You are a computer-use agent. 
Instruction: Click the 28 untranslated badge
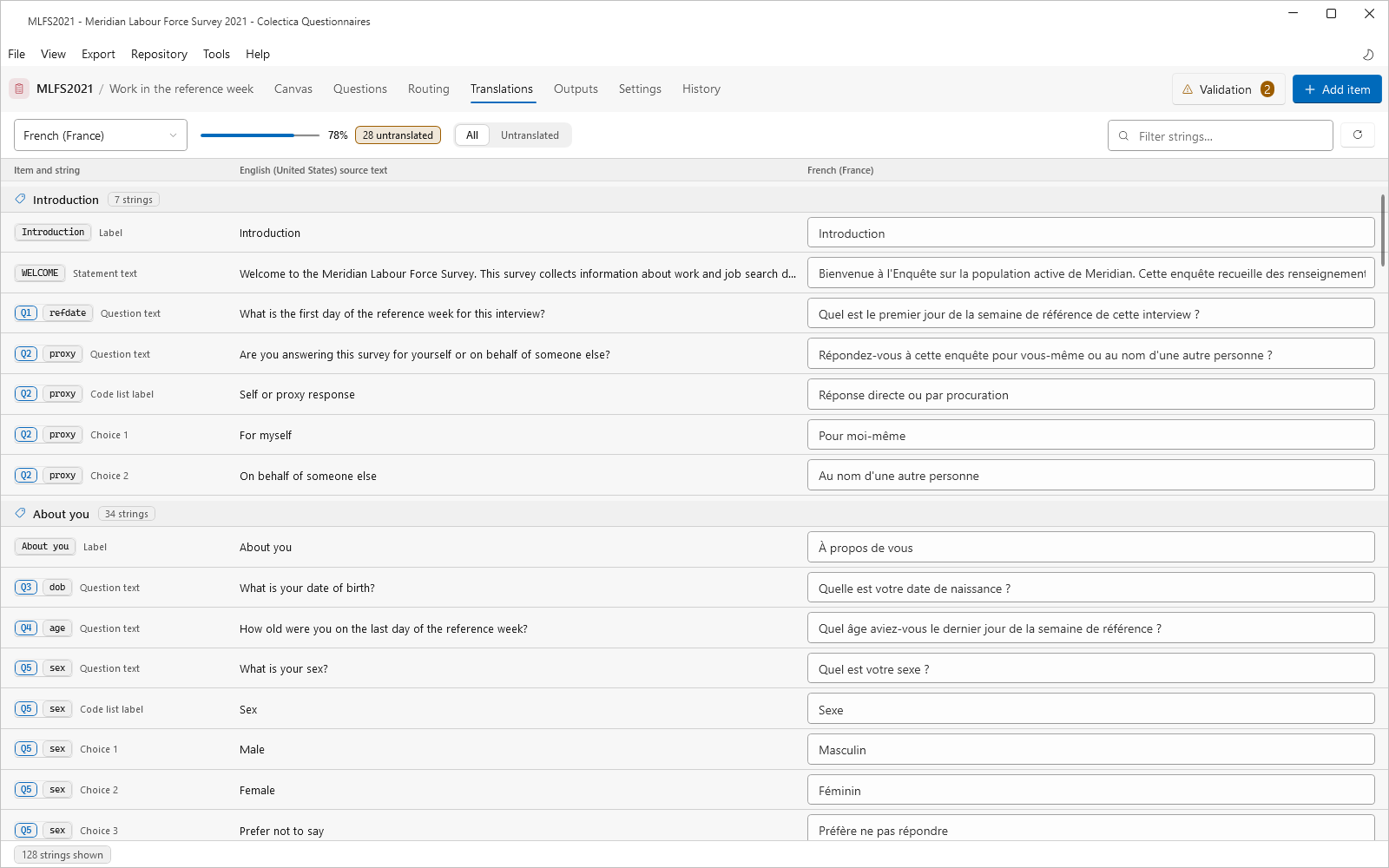398,135
